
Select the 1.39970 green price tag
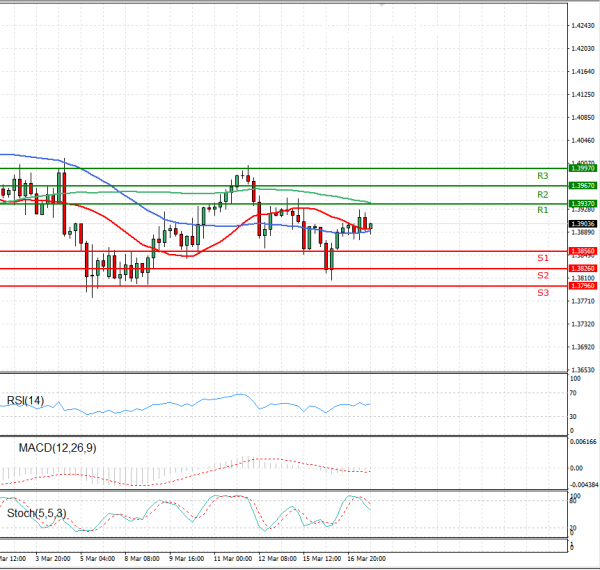pos(583,168)
